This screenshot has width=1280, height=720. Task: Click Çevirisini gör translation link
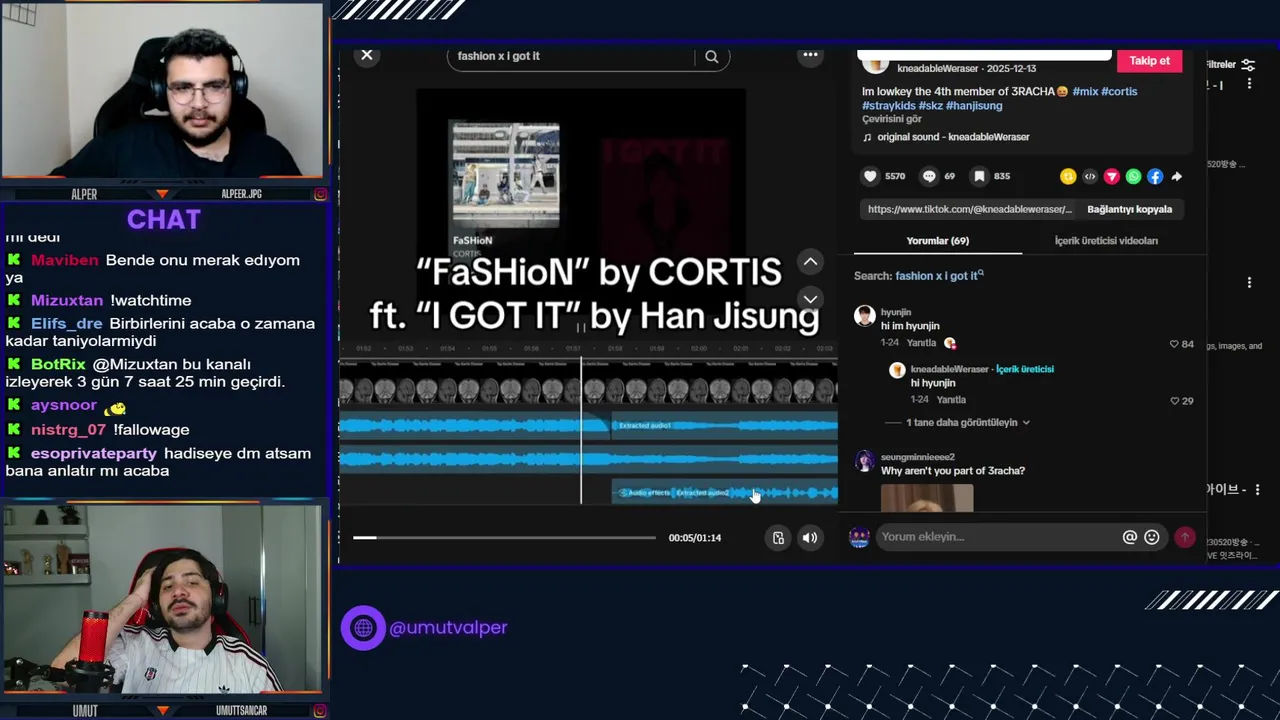pyautogui.click(x=892, y=119)
